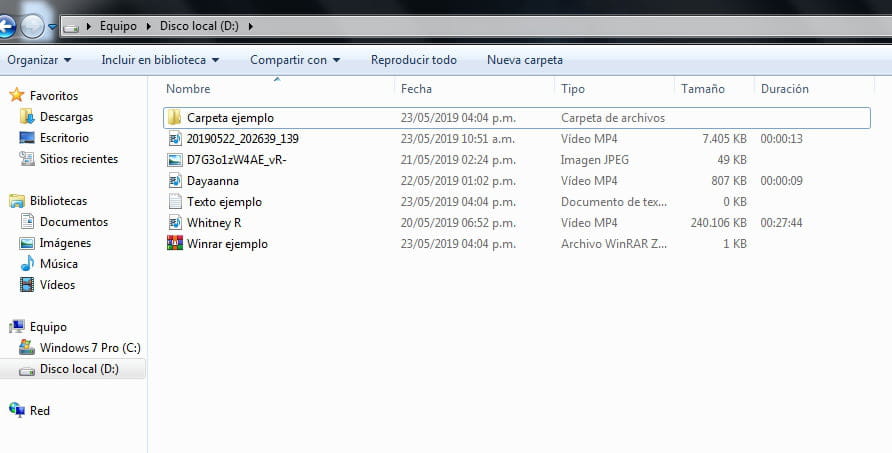Screen dimensions: 892x453
Task: Click the 20190522_202639_139 video file icon
Action: pyautogui.click(x=175, y=138)
